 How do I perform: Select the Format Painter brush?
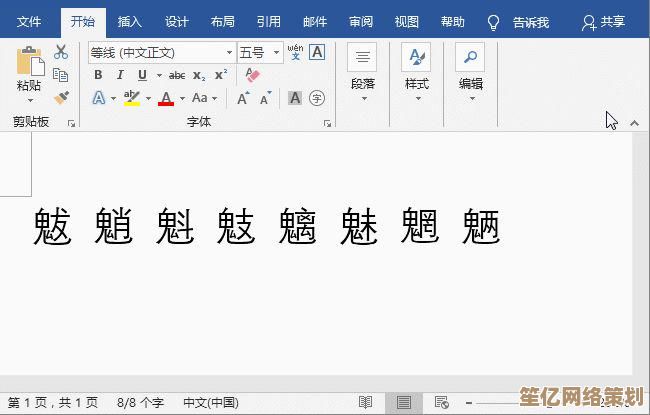[x=61, y=97]
